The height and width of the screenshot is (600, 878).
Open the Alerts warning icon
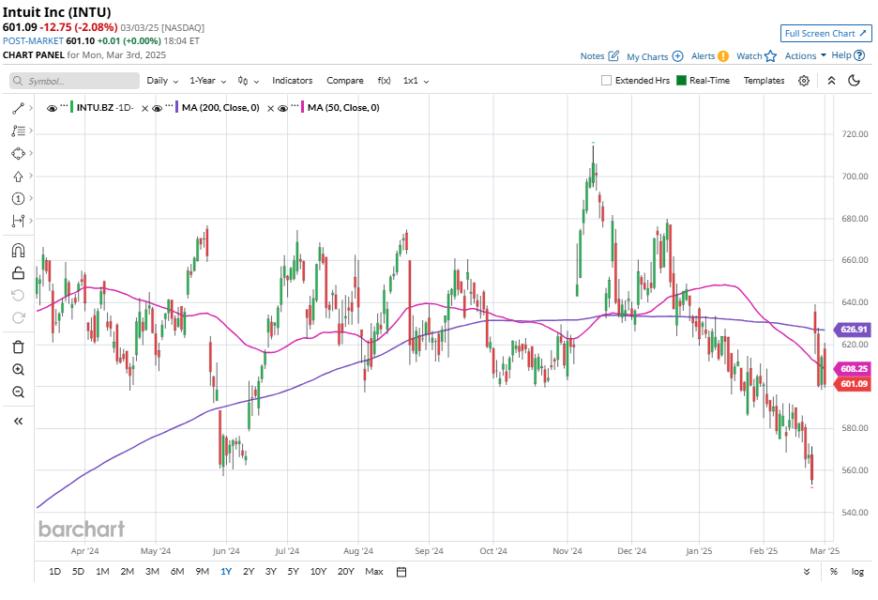(x=723, y=56)
